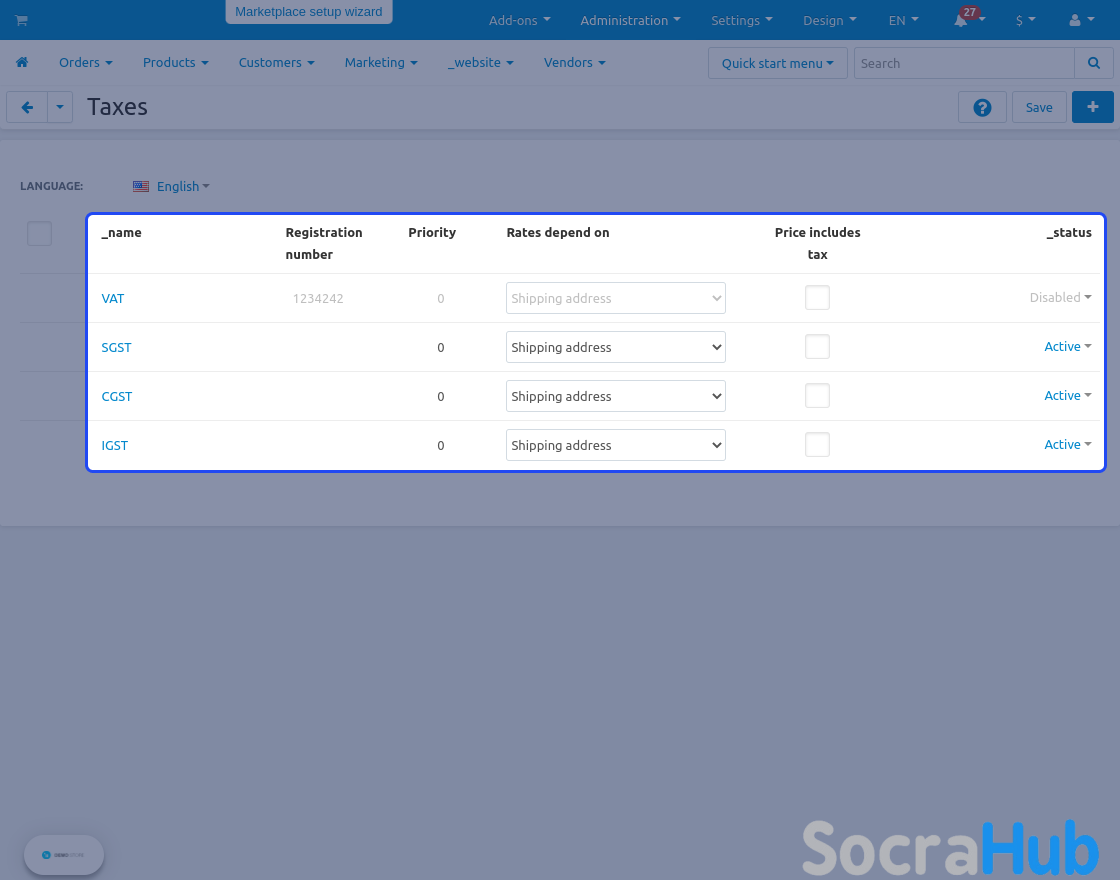Screen dimensions: 1120x880
Task: Open Rates depend on dropdown for CGST
Action: (615, 396)
